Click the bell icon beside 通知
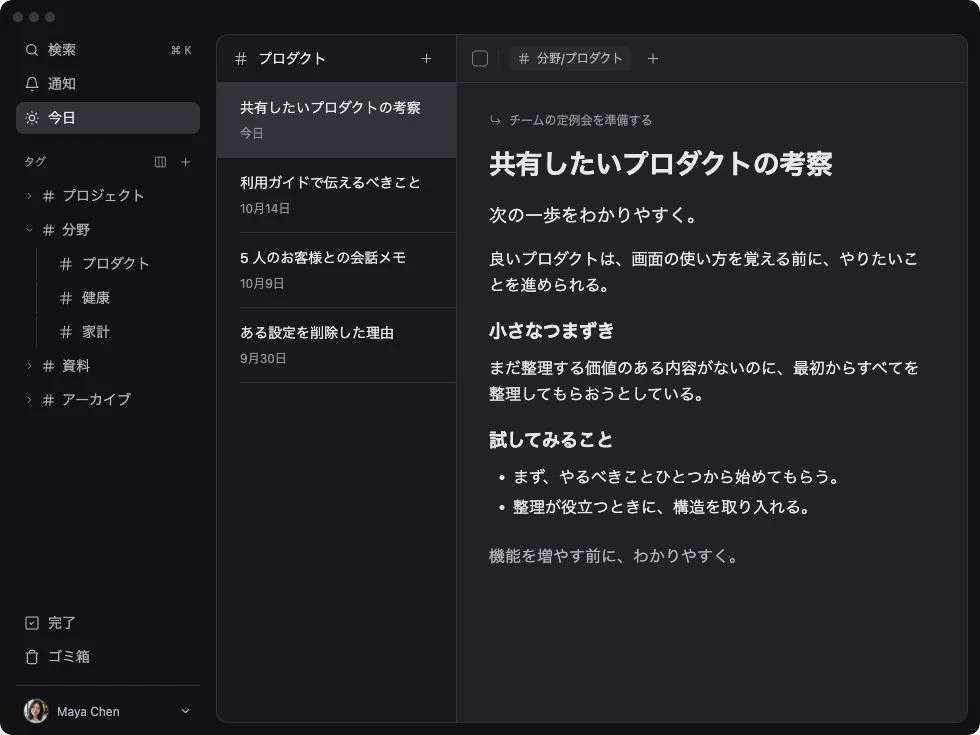 pyautogui.click(x=31, y=84)
